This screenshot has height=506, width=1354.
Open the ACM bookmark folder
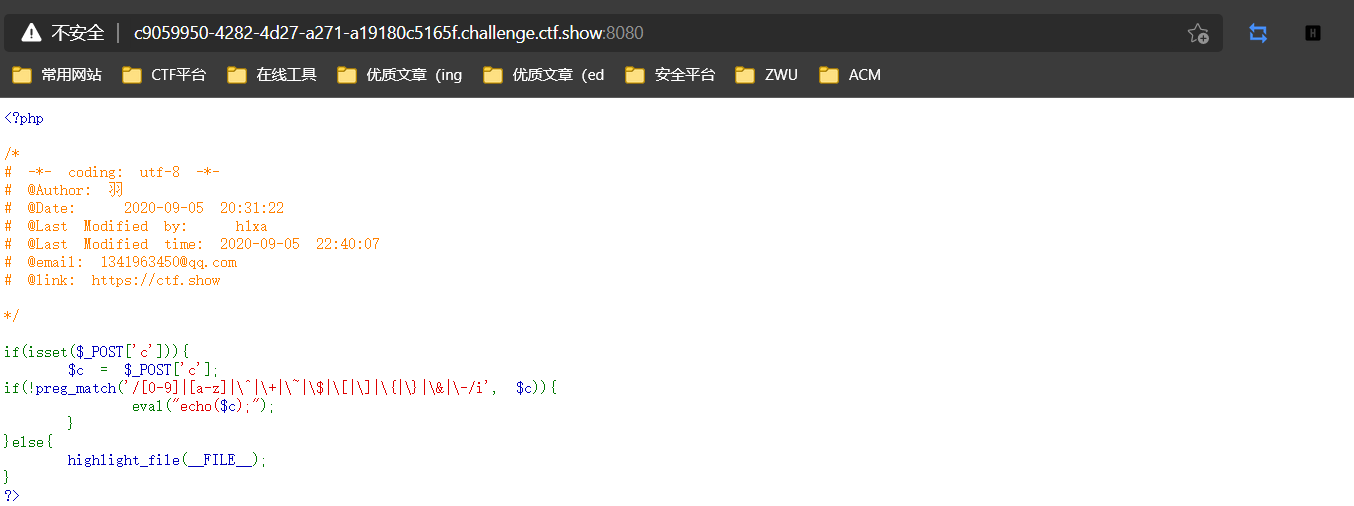(x=850, y=75)
